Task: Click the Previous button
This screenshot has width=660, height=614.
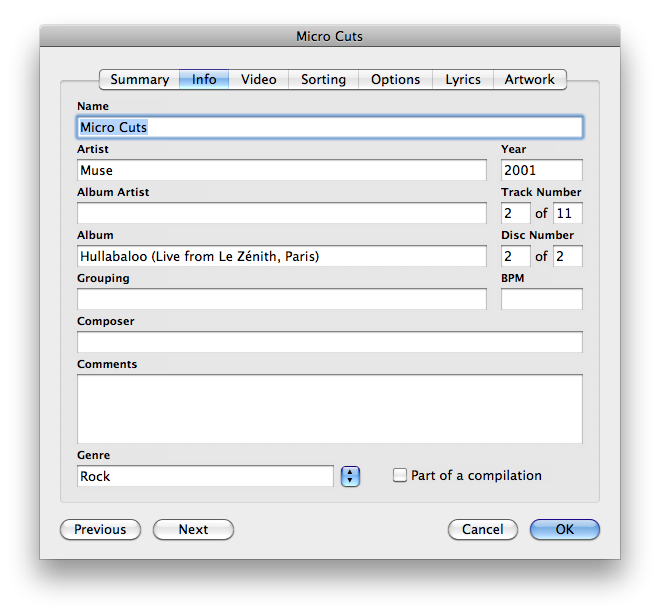Action: 100,529
